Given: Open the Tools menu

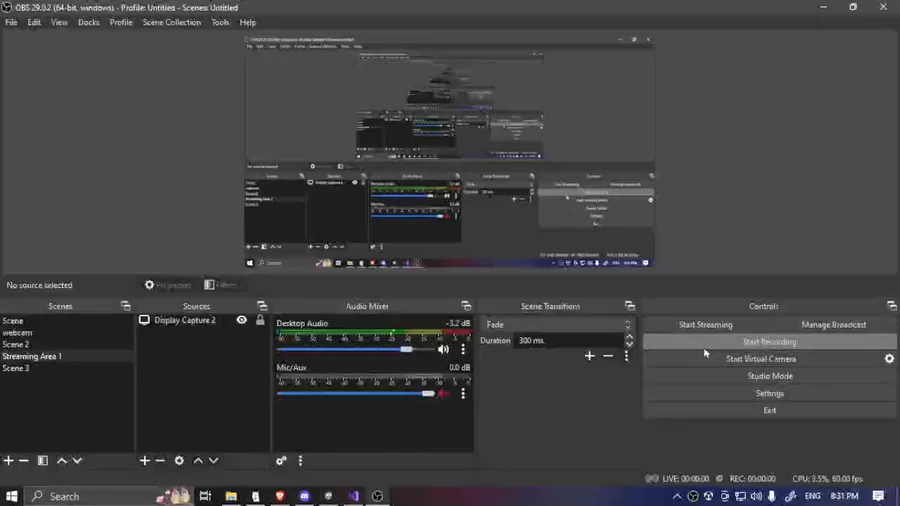Looking at the screenshot, I should [x=220, y=22].
